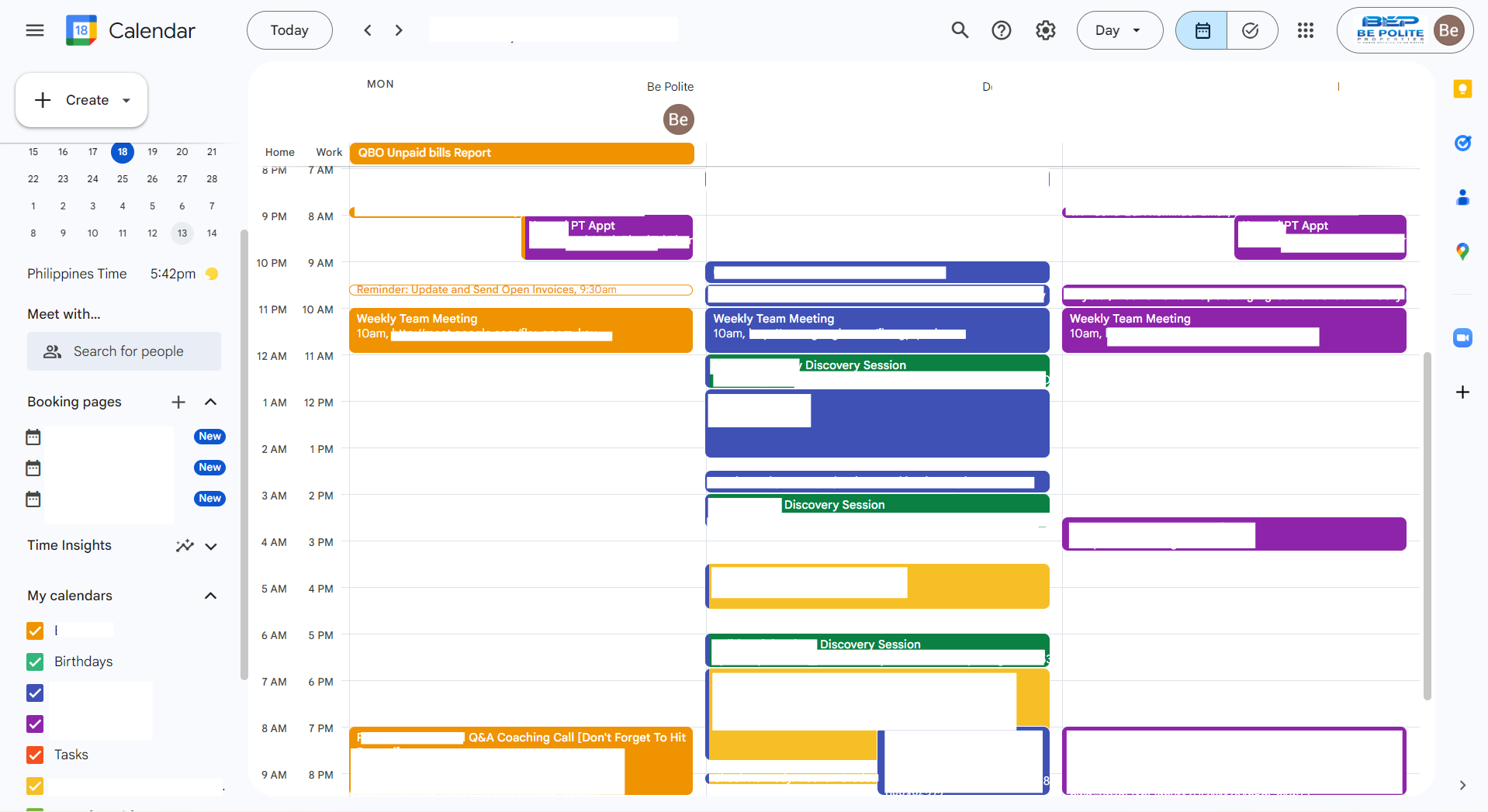Open the main menu hamburger icon
This screenshot has height=812, width=1488.
[x=35, y=30]
